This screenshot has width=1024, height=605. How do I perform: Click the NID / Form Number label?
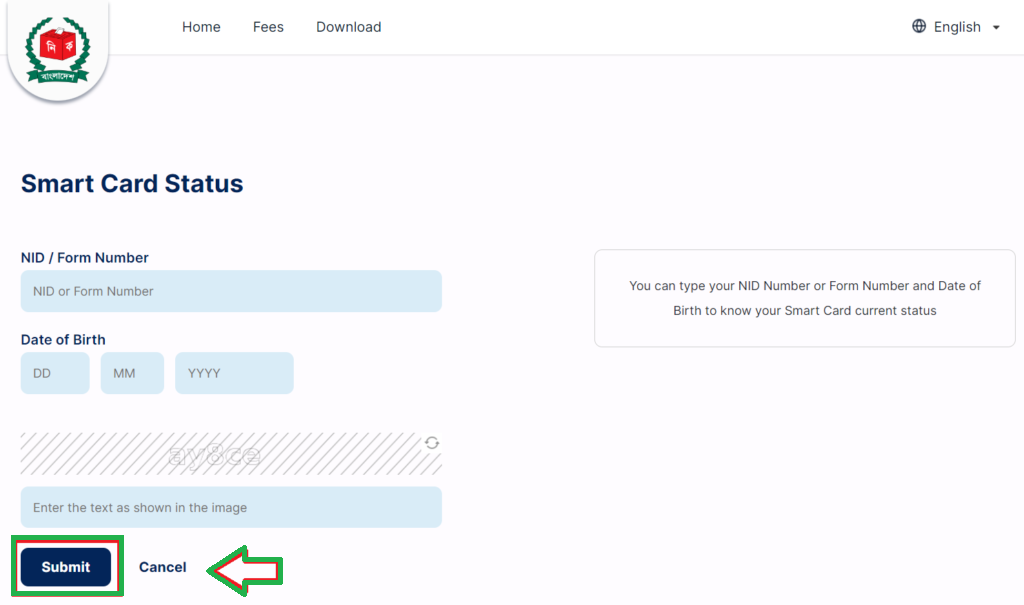pos(85,257)
